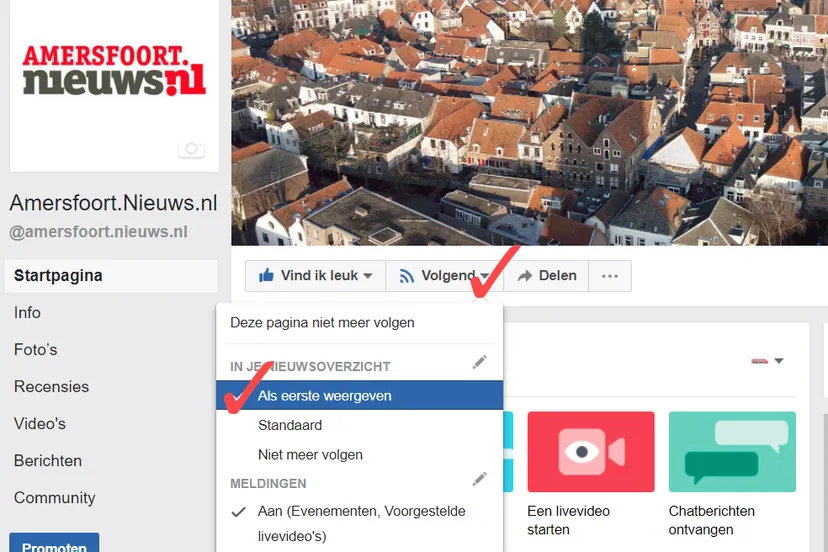Click the Amersfoort rooftops cover photo
Image resolution: width=828 pixels, height=552 pixels.
click(530, 120)
